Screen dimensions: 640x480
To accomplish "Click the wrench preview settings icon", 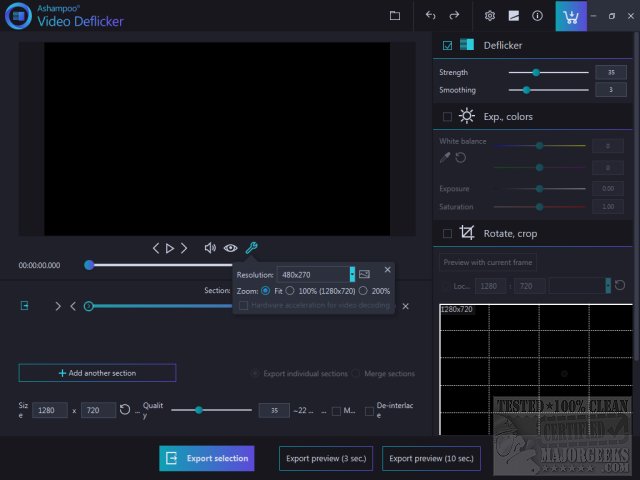I will click(x=252, y=248).
